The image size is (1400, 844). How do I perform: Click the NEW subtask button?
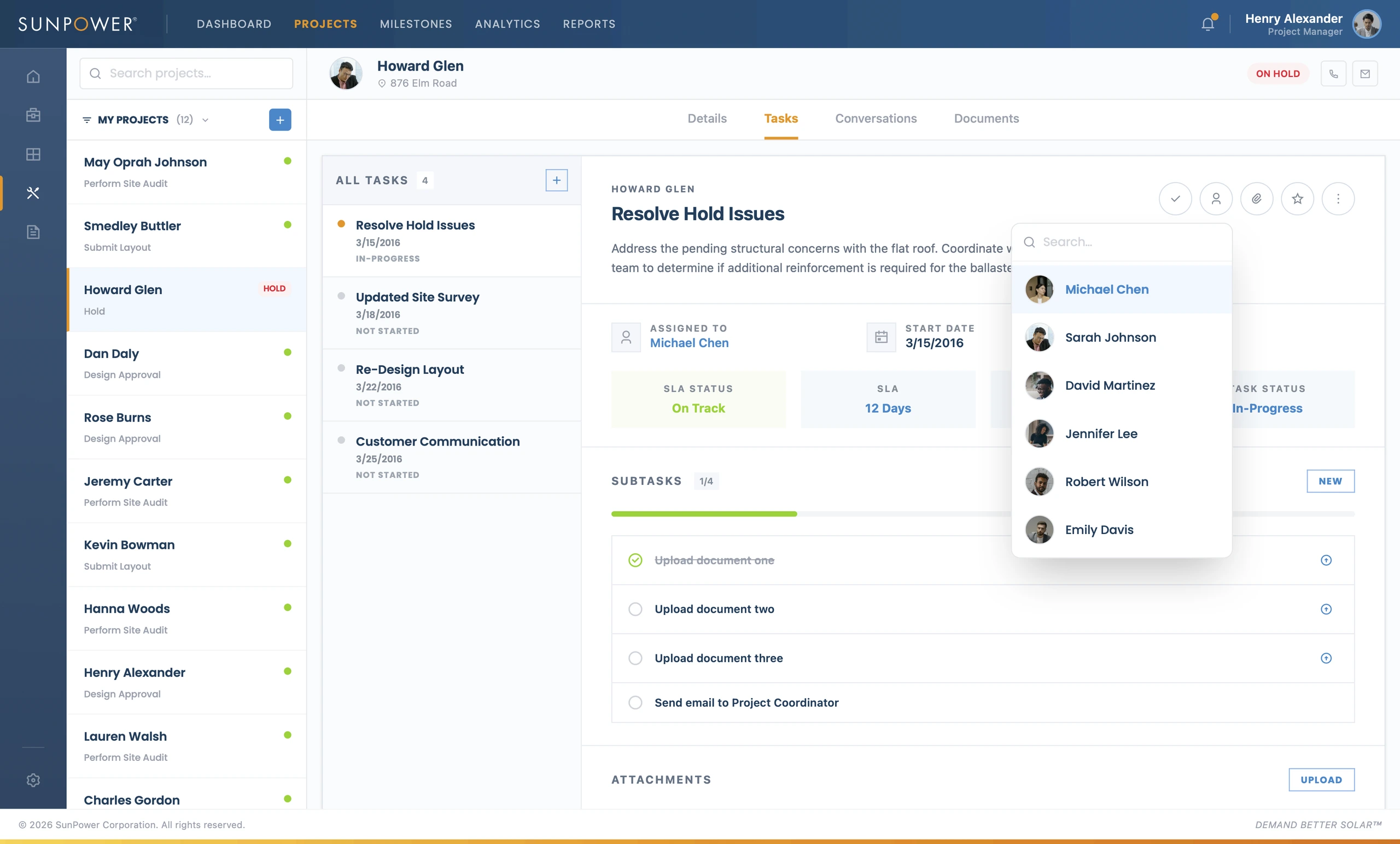click(1330, 481)
